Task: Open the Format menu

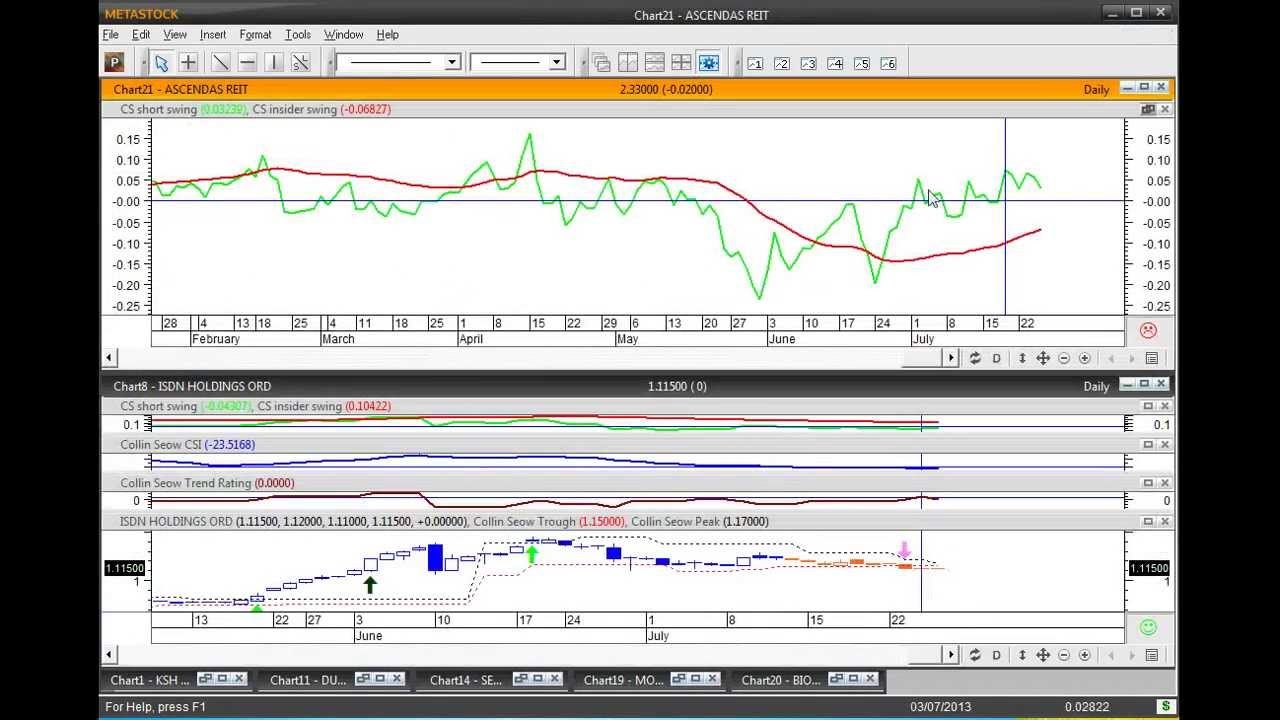Action: coord(255,35)
